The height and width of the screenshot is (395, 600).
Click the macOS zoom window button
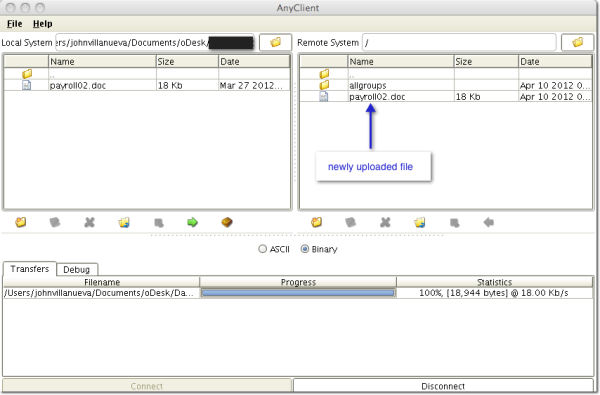point(40,8)
